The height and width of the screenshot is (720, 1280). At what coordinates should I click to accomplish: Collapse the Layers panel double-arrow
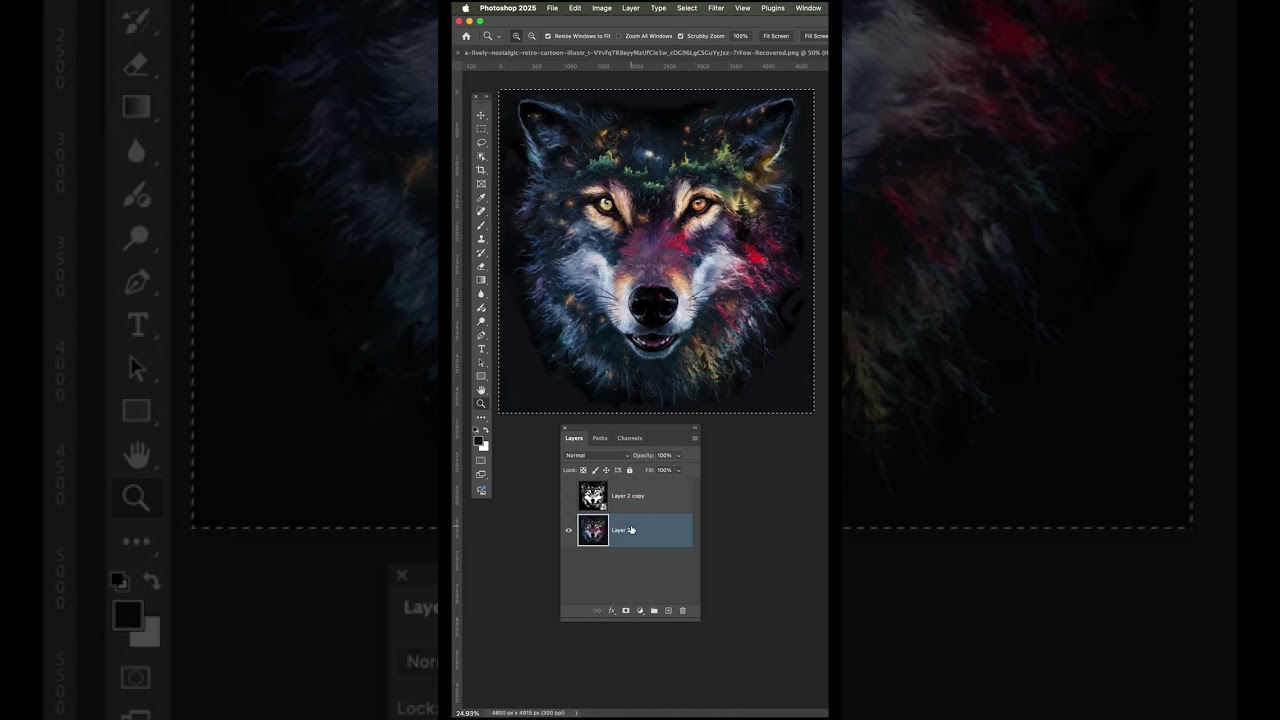pyautogui.click(x=695, y=428)
